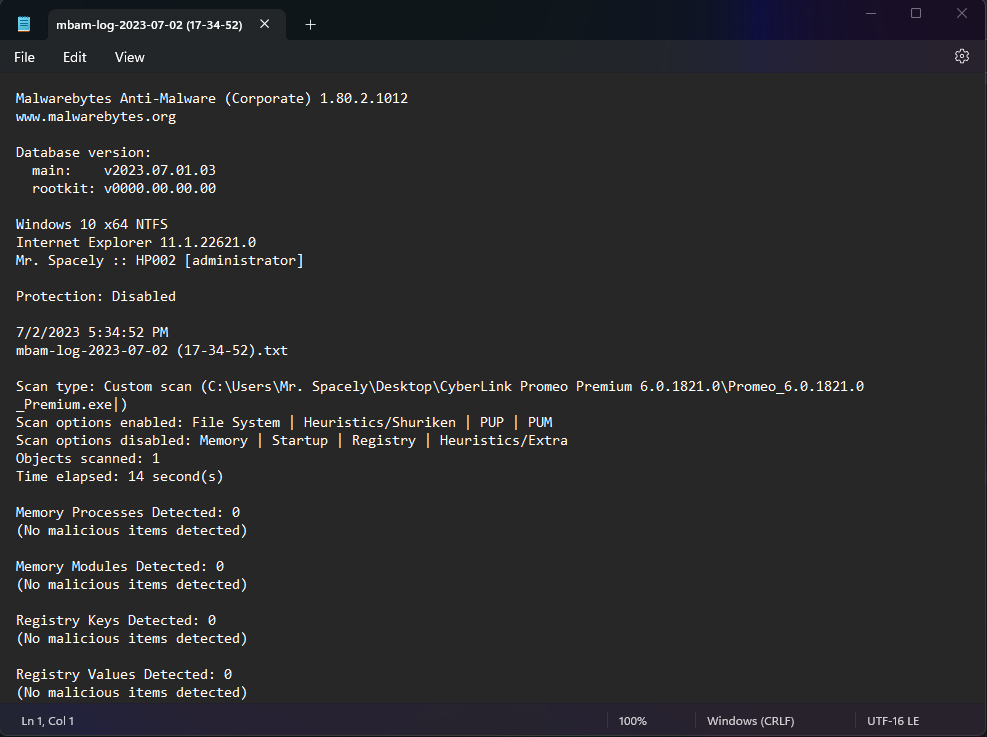Click the 'Internet Explorer 11.1.22621.0' line

[x=136, y=243]
